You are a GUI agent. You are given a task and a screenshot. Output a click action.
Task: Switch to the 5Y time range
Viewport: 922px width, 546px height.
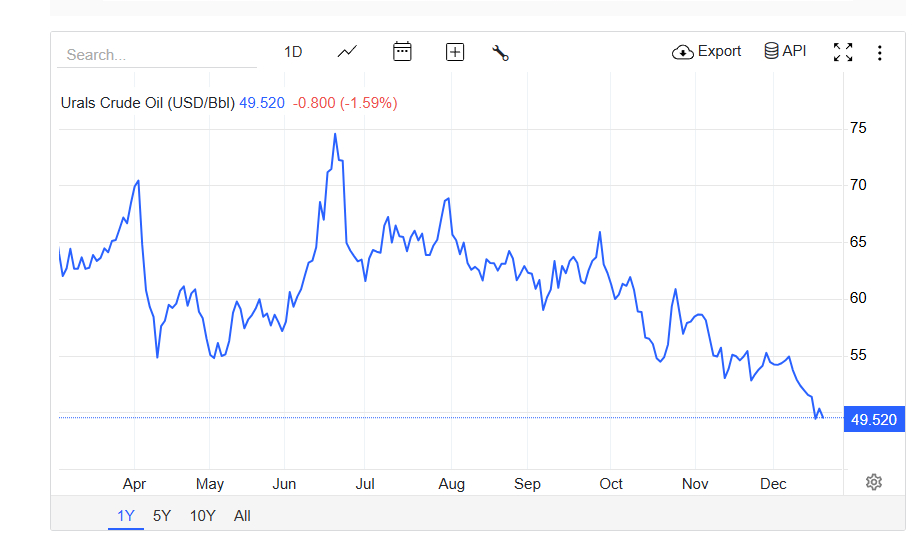162,516
